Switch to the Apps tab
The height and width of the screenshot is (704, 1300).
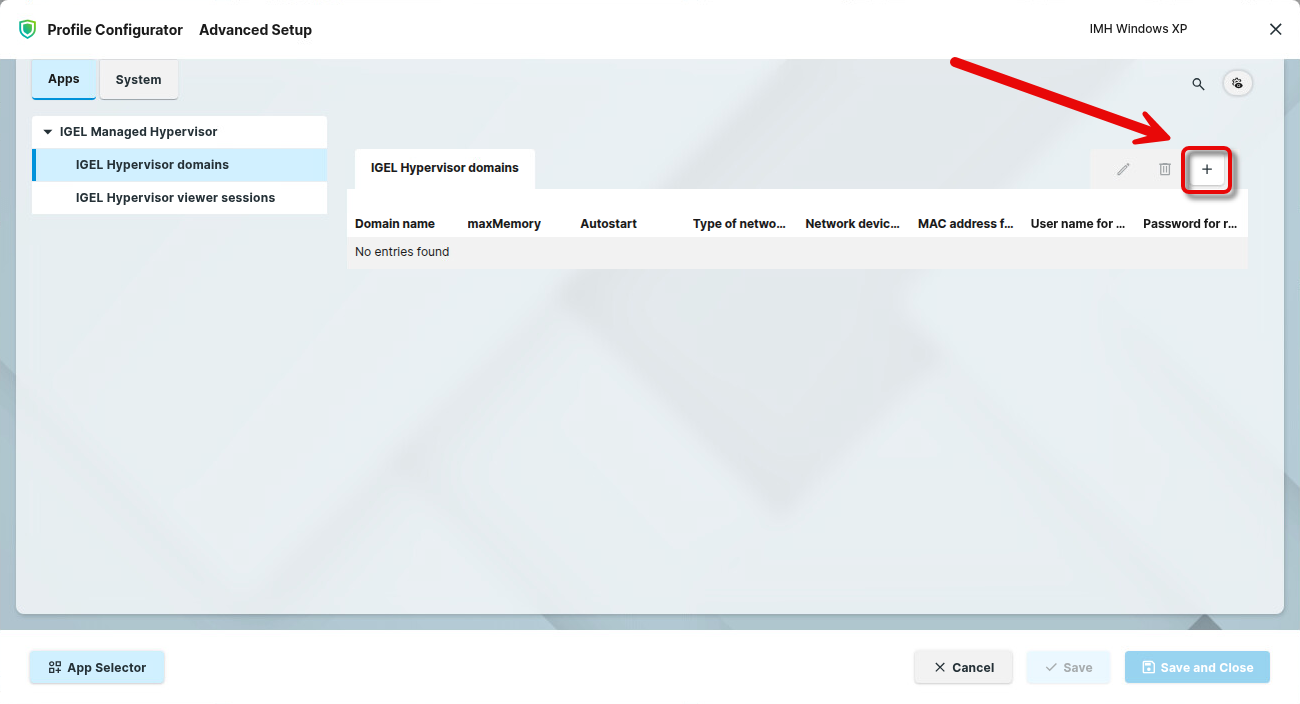pos(64,80)
